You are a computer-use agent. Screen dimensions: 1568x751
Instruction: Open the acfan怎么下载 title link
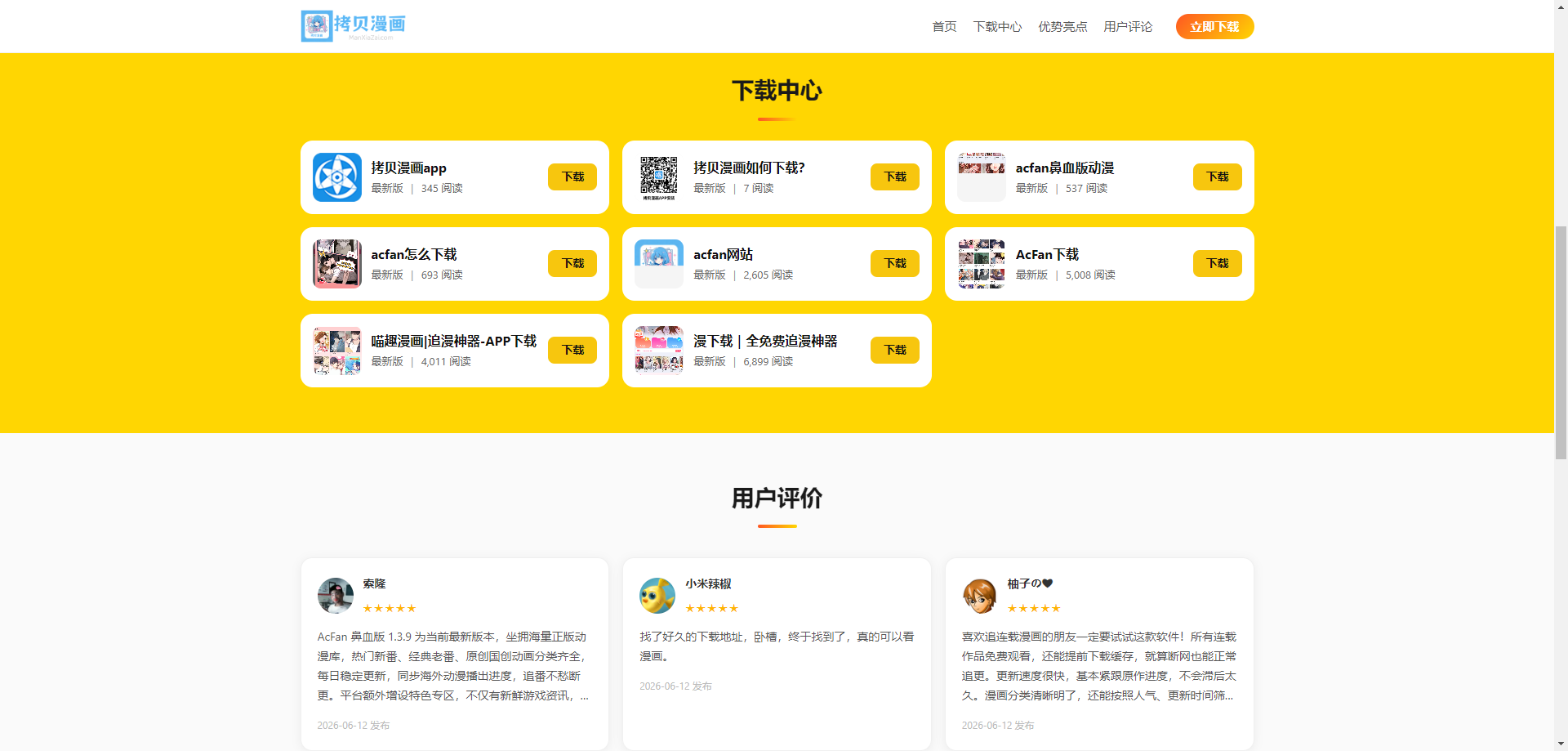tap(414, 255)
